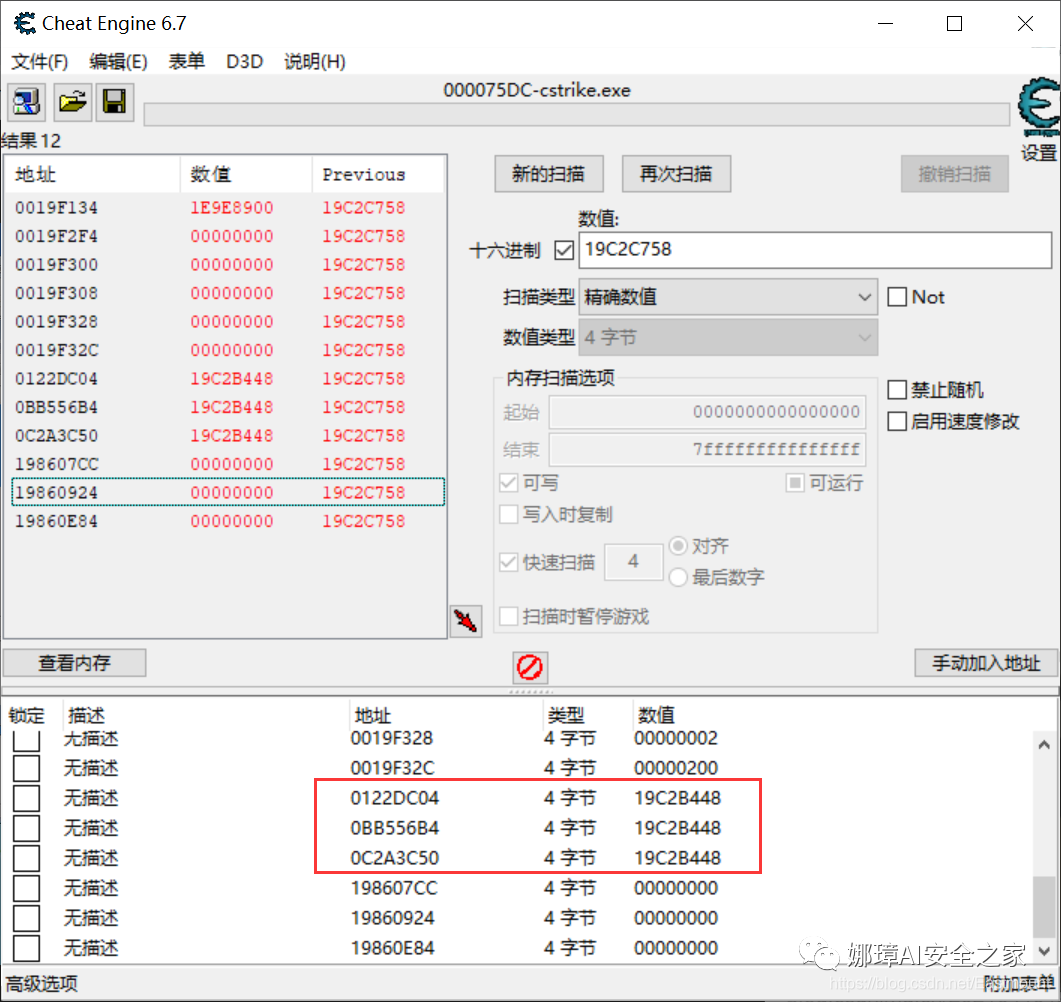The width and height of the screenshot is (1061, 1002).
Task: Select scan result row 0019F300
Action: (227, 265)
